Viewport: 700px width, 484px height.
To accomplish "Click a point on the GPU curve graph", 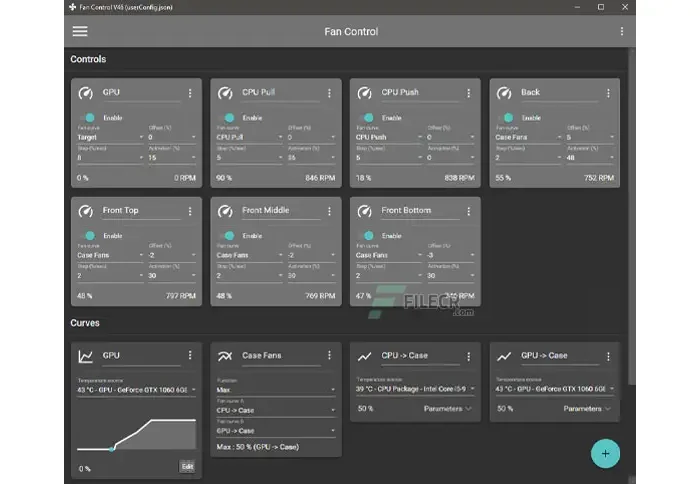I will pyautogui.click(x=112, y=448).
